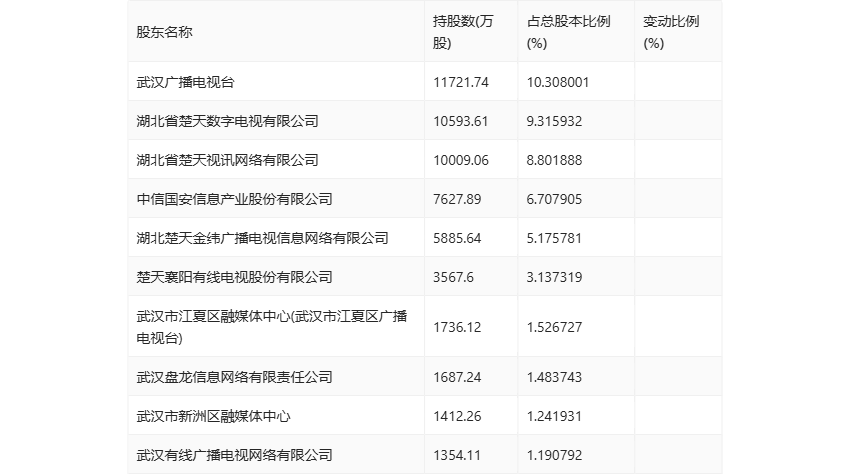Select the shareholder name 楚天襄阳有线电视股份有限公司
The width and height of the screenshot is (850, 474).
coord(234,277)
